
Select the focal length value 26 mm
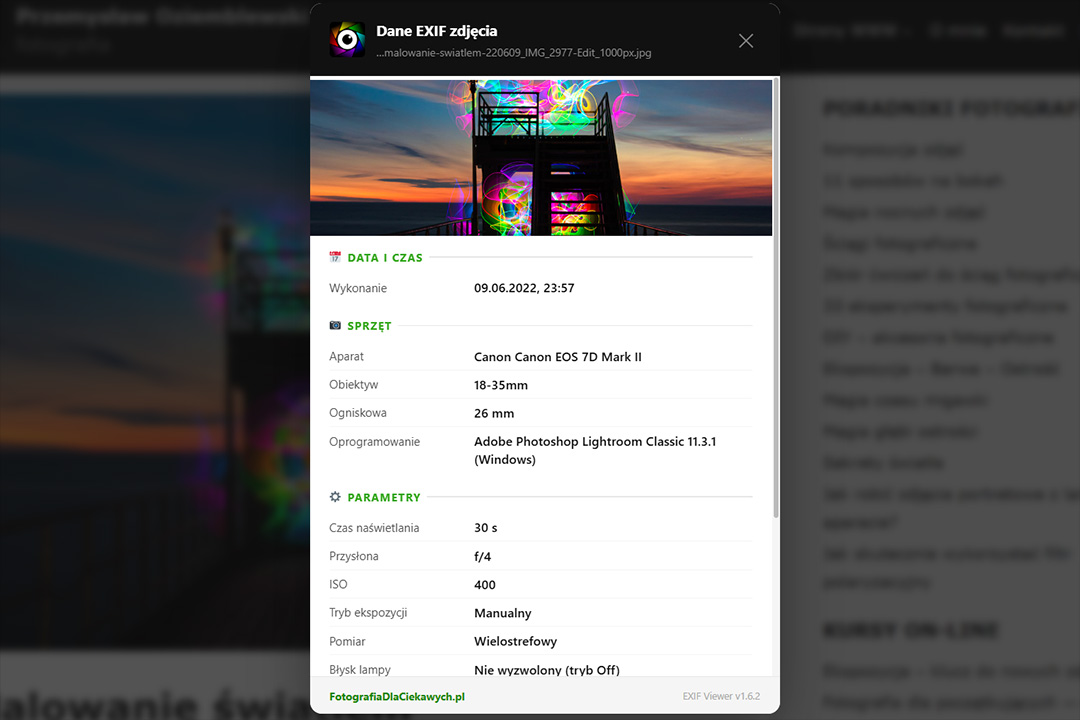(494, 413)
